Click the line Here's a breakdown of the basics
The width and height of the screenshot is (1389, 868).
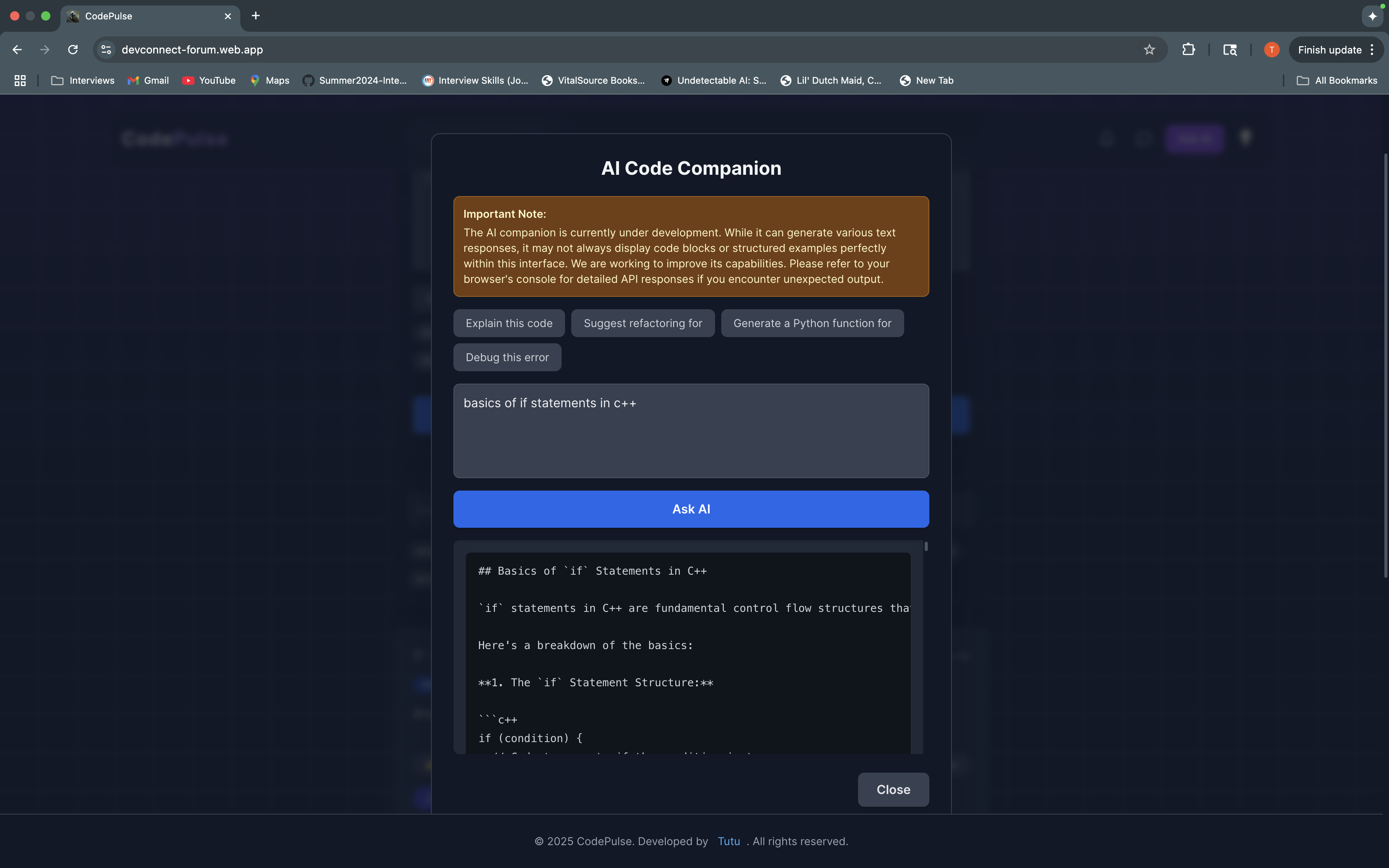[x=586, y=645]
